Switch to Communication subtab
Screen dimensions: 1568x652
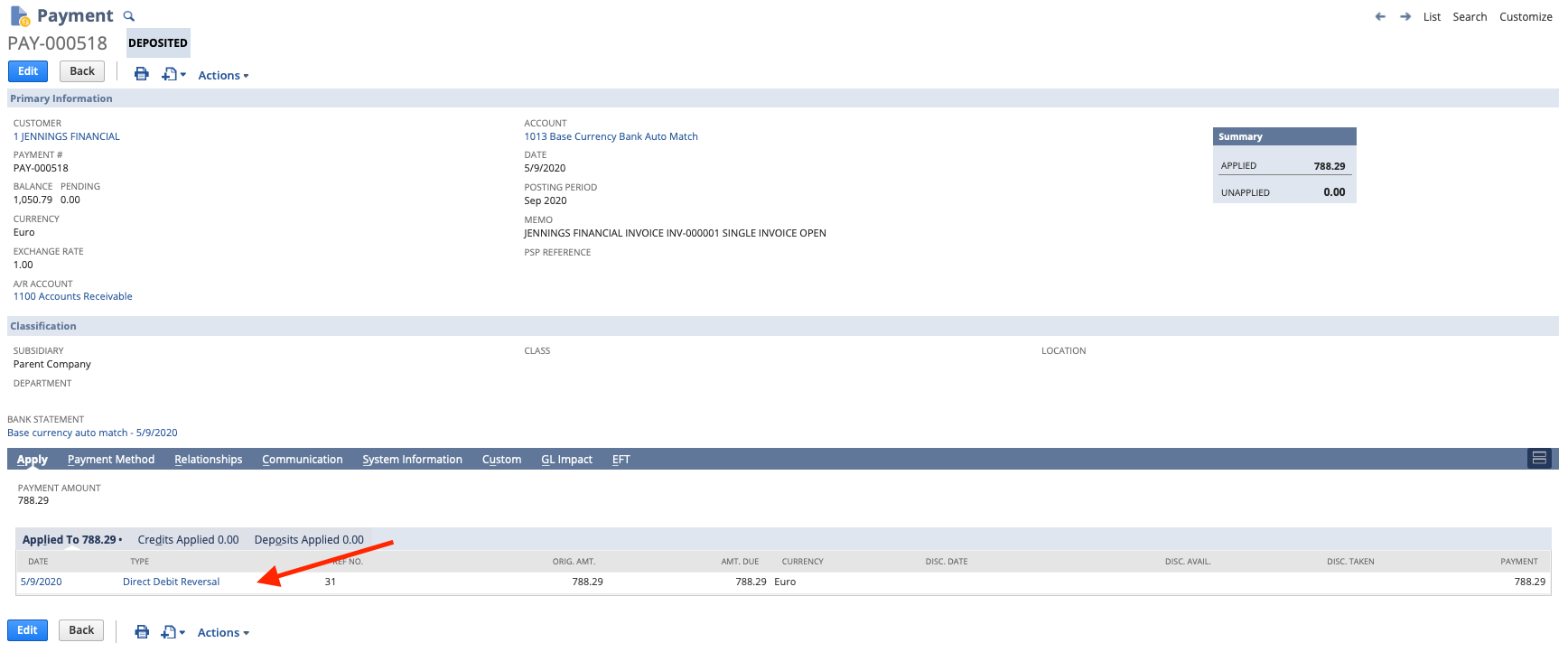coord(303,460)
